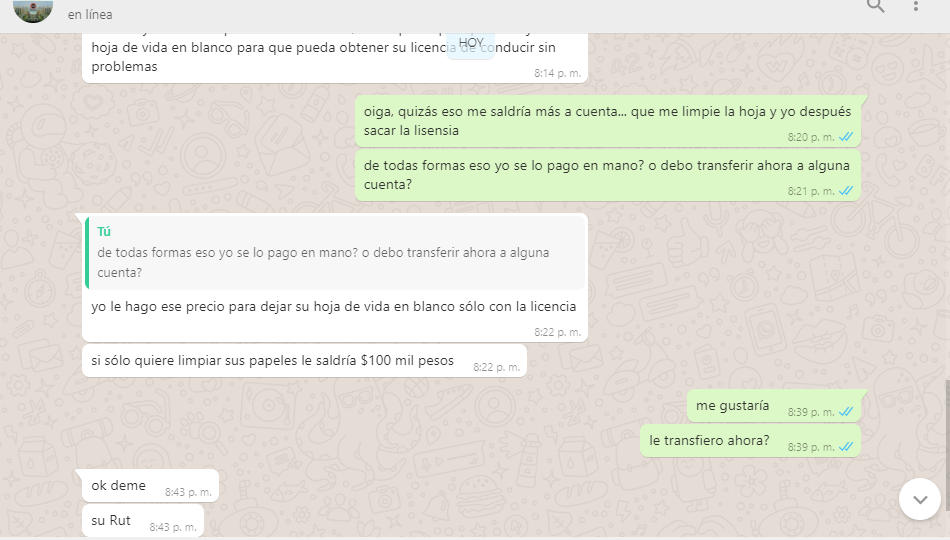The height and width of the screenshot is (540, 950).
Task: Click the contact profile picture
Action: tap(33, 10)
